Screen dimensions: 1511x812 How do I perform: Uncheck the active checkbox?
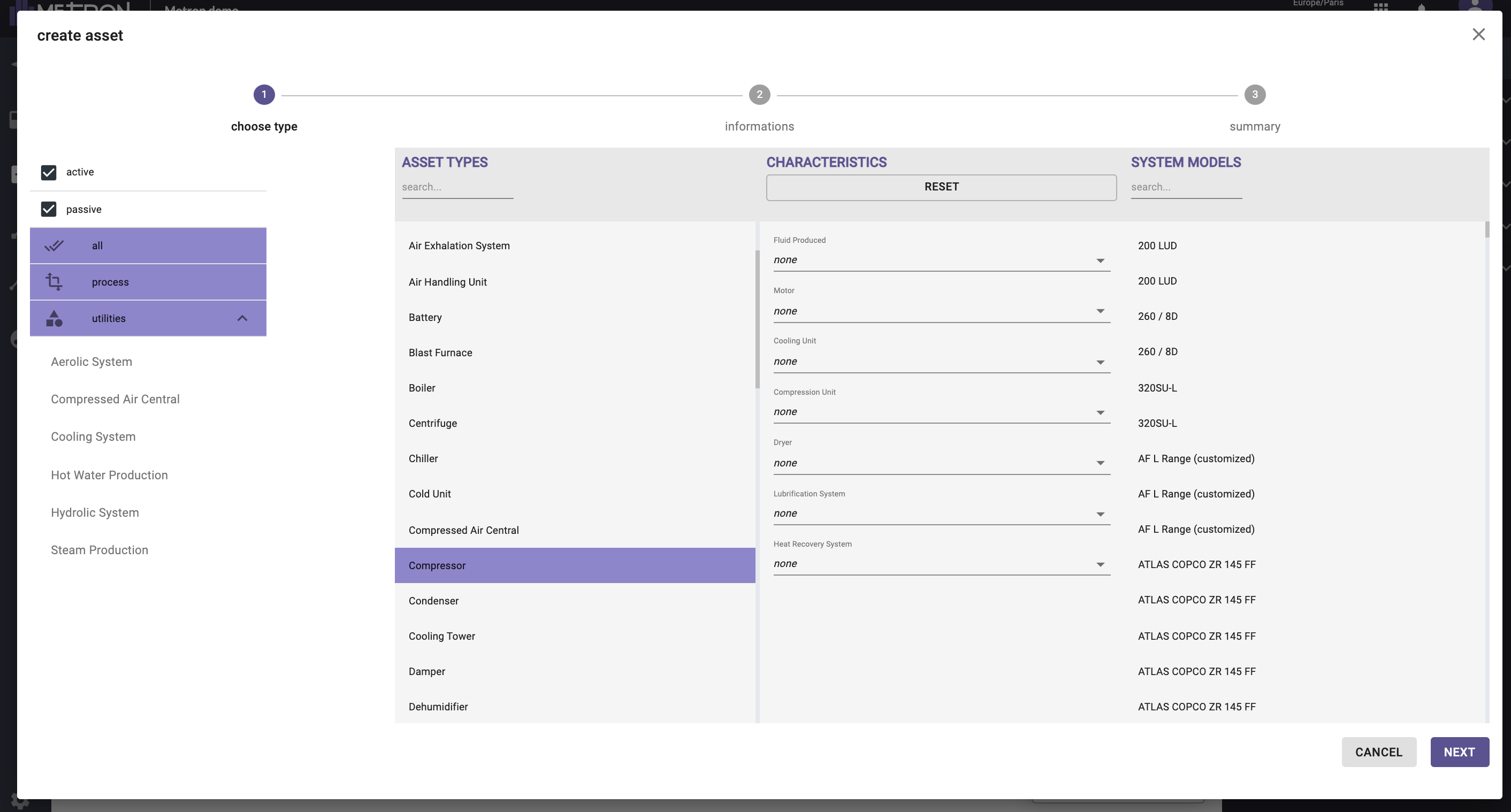click(x=49, y=172)
